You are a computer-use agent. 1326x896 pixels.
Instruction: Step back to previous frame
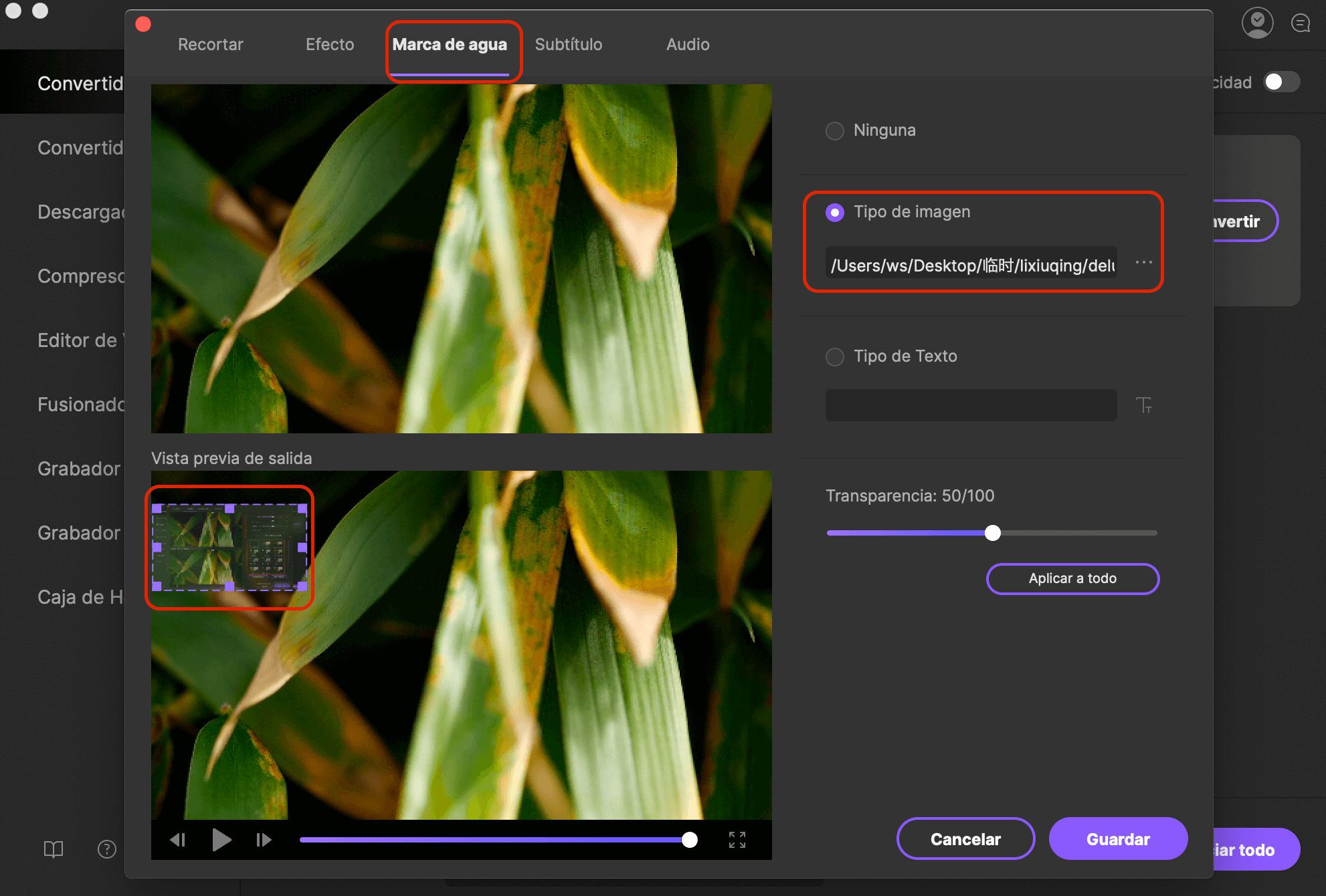pyautogui.click(x=178, y=839)
